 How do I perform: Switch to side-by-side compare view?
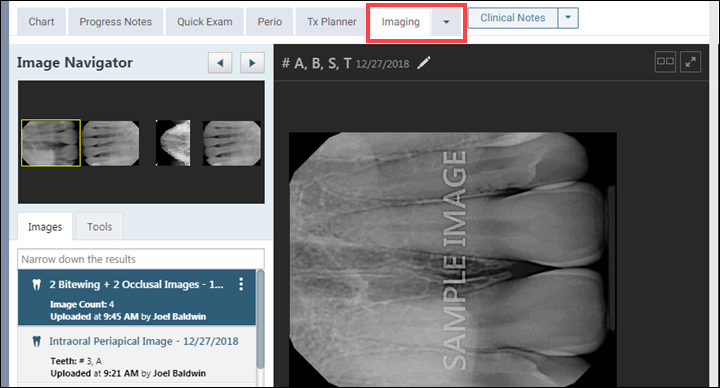(665, 62)
